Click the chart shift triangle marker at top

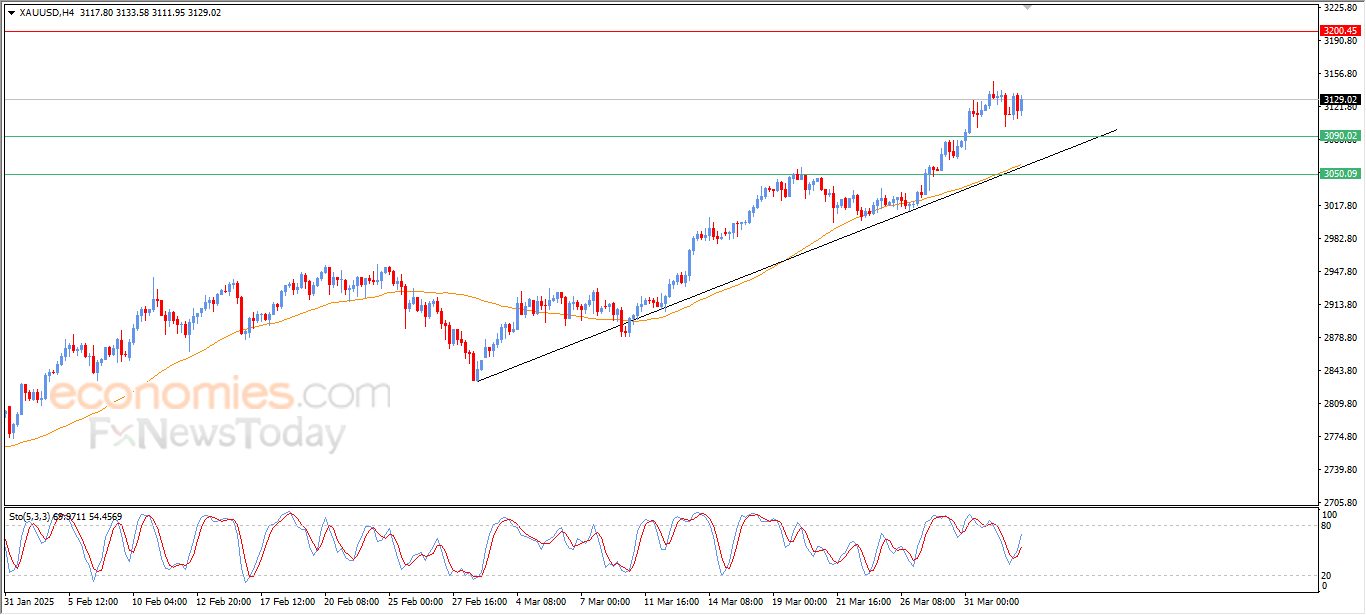(x=1027, y=8)
